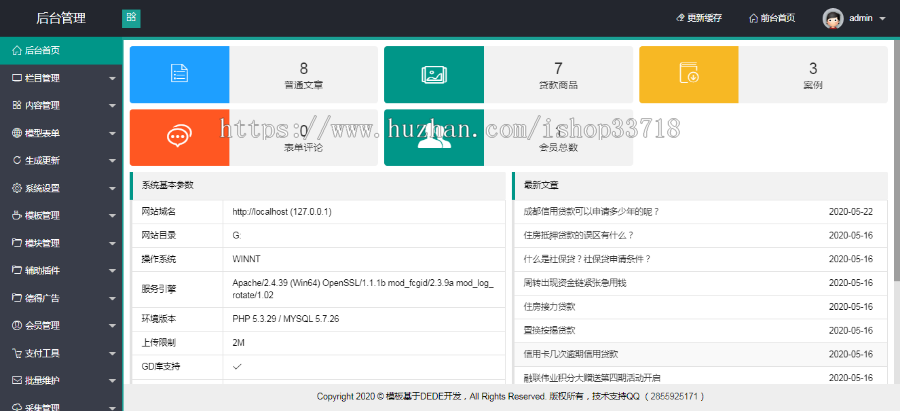Open the 辅助插件 menu label
This screenshot has width=900, height=411.
pos(42,270)
